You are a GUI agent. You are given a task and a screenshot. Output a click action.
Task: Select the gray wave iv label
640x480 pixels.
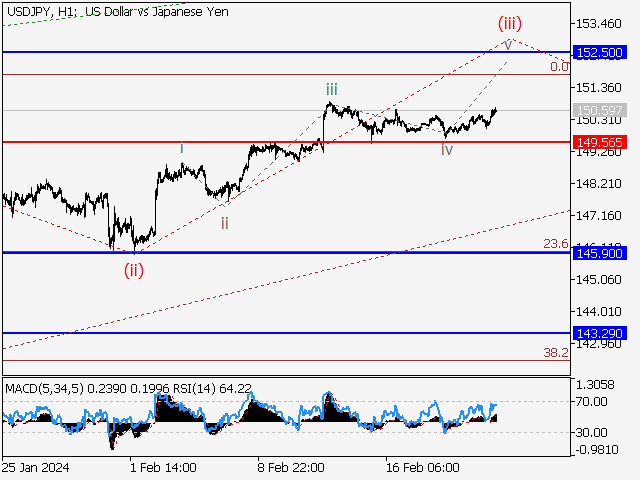click(x=447, y=150)
